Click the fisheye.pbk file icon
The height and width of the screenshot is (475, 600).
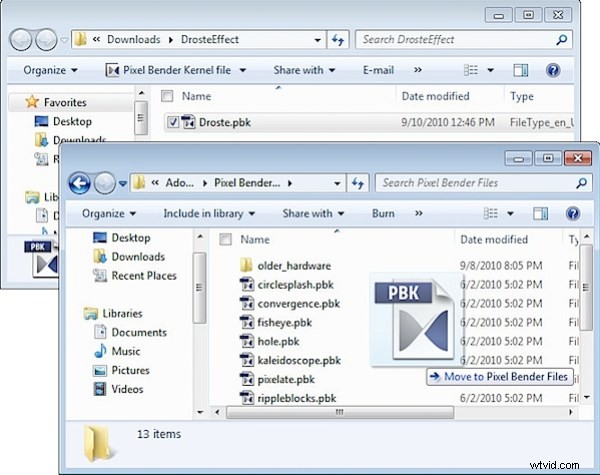tap(248, 322)
